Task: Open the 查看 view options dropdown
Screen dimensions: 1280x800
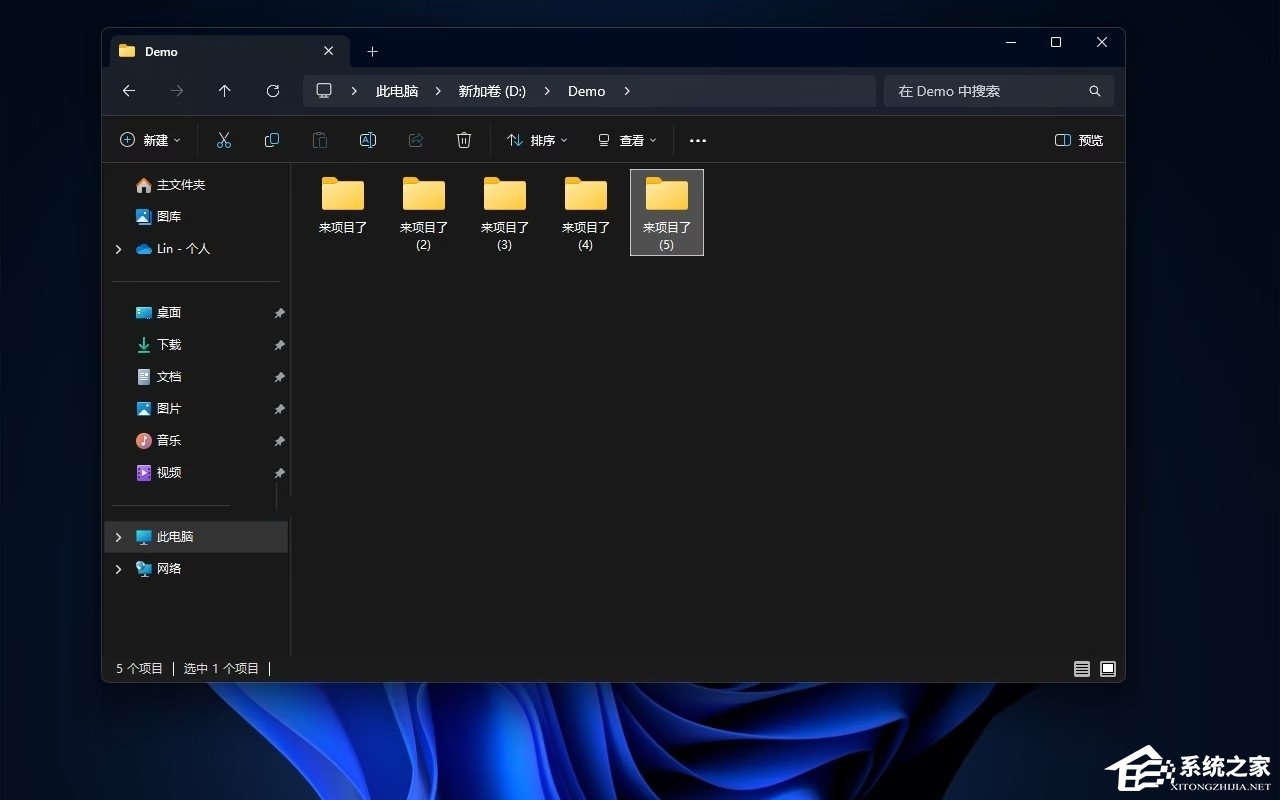Action: [627, 140]
